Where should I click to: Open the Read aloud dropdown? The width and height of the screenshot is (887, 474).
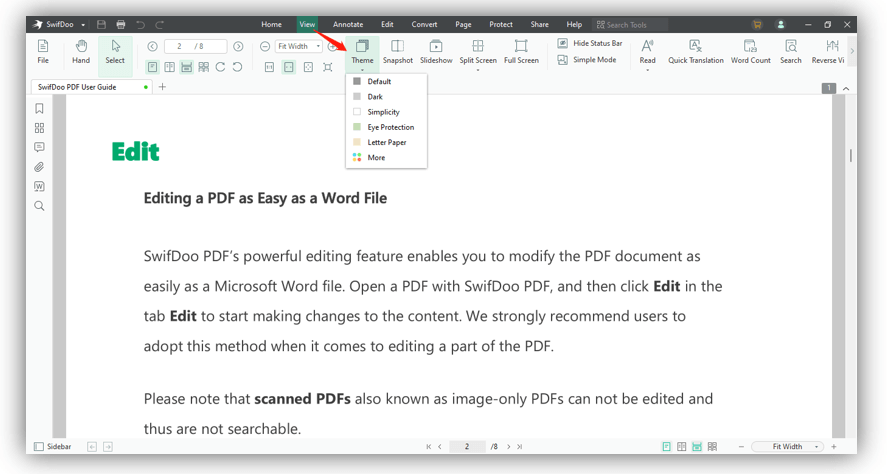648,54
